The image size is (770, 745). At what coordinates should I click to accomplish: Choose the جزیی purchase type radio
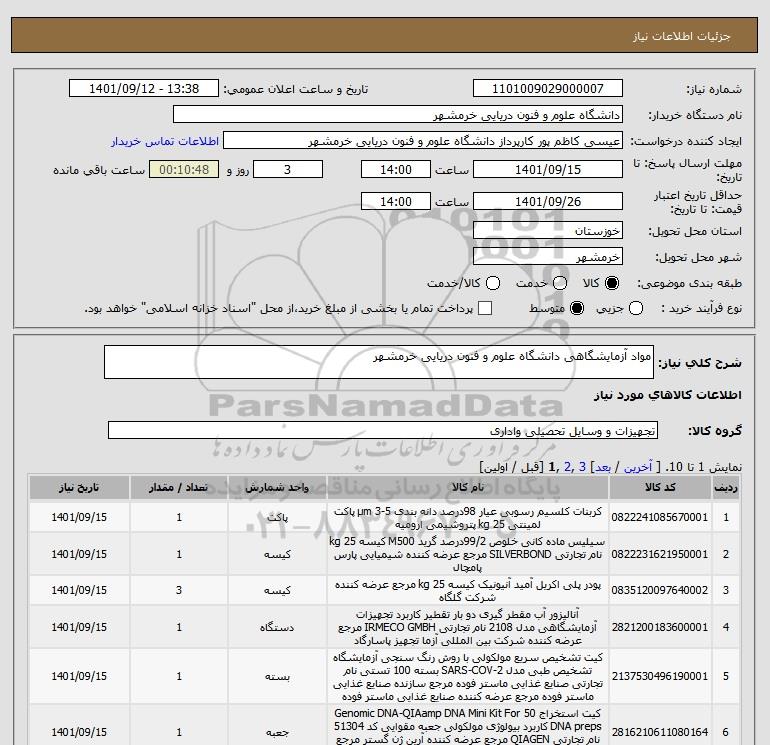coord(636,308)
